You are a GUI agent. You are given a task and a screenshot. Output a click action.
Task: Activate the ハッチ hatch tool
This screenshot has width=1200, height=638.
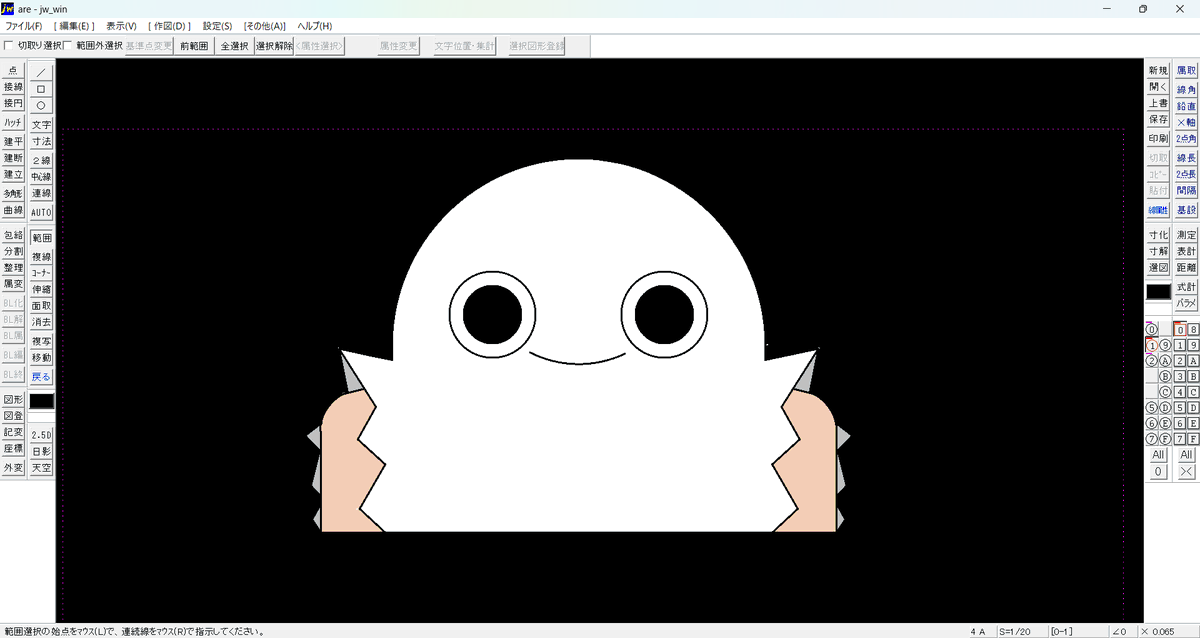(x=13, y=122)
